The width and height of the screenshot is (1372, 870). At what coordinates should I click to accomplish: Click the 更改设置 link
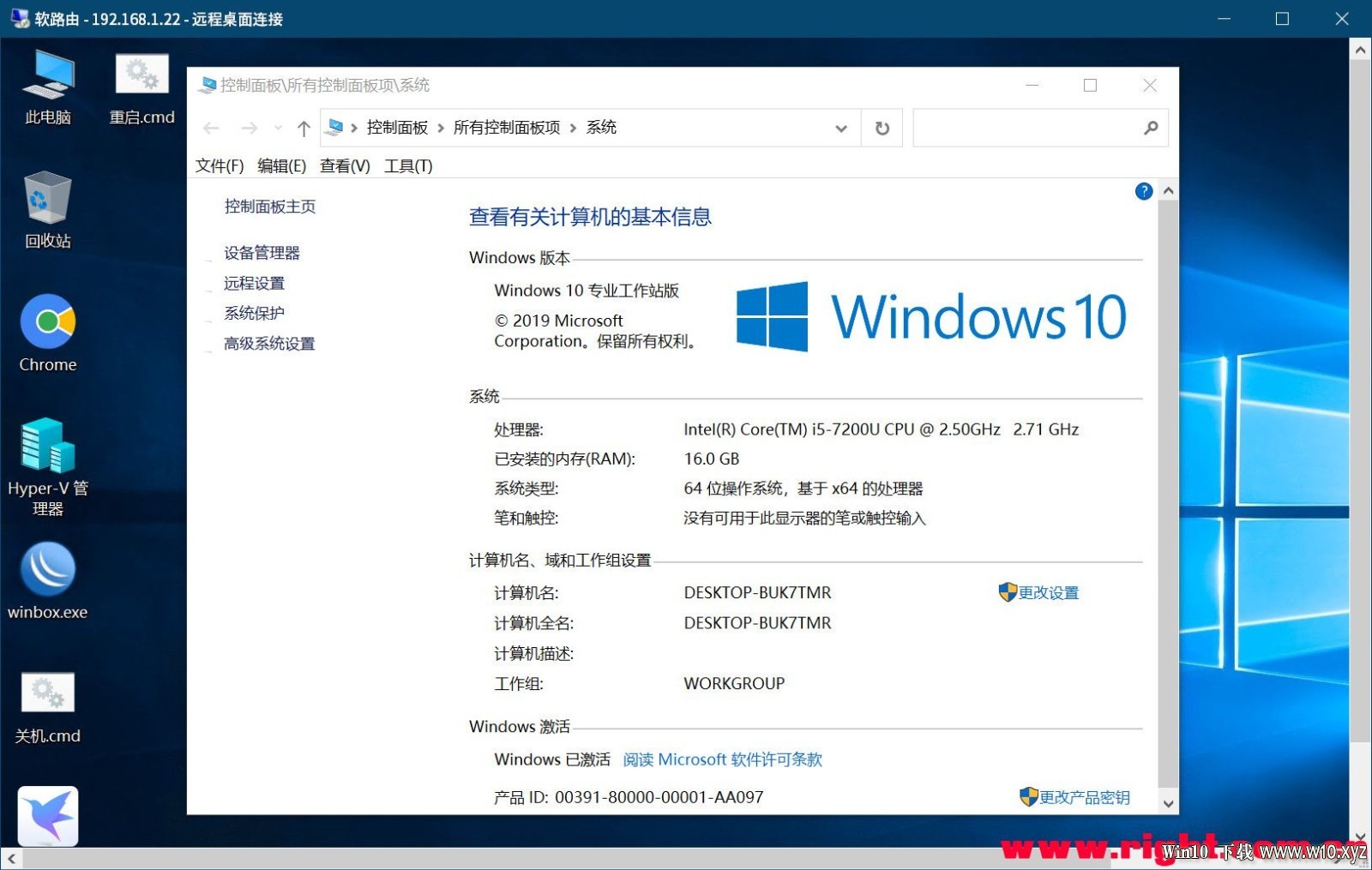pos(1048,592)
